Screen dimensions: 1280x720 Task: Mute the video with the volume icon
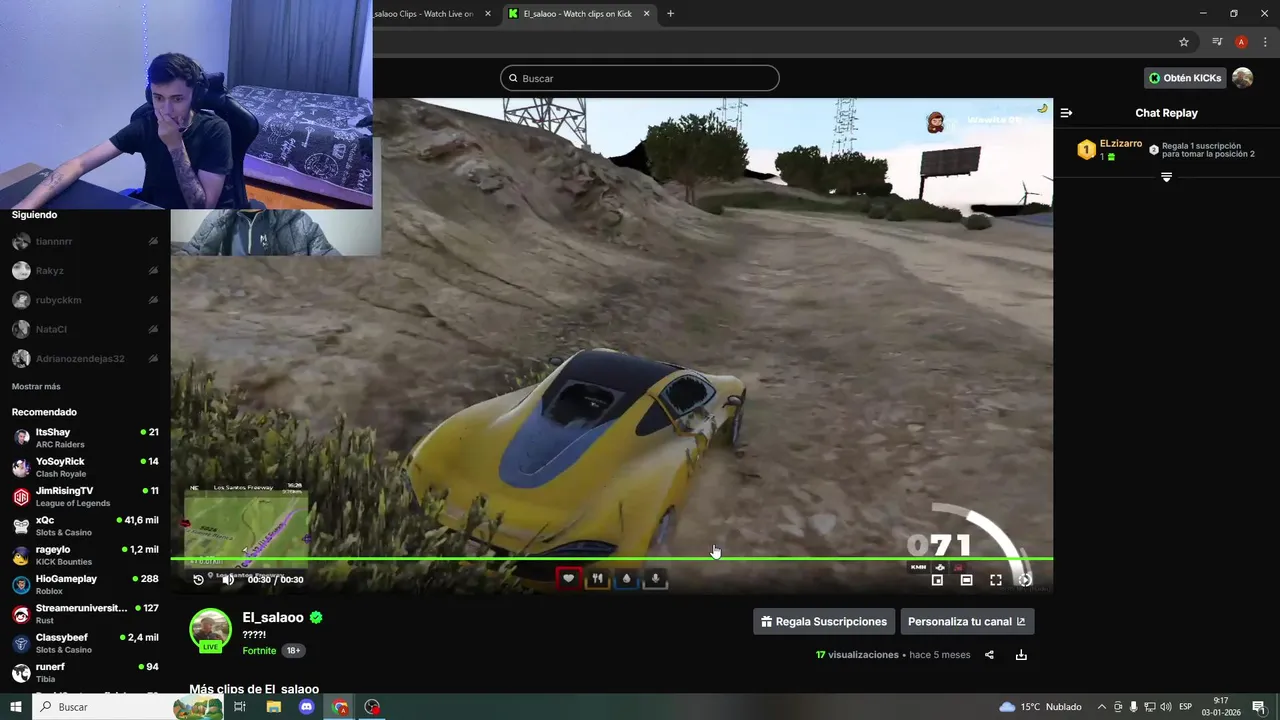pyautogui.click(x=228, y=579)
